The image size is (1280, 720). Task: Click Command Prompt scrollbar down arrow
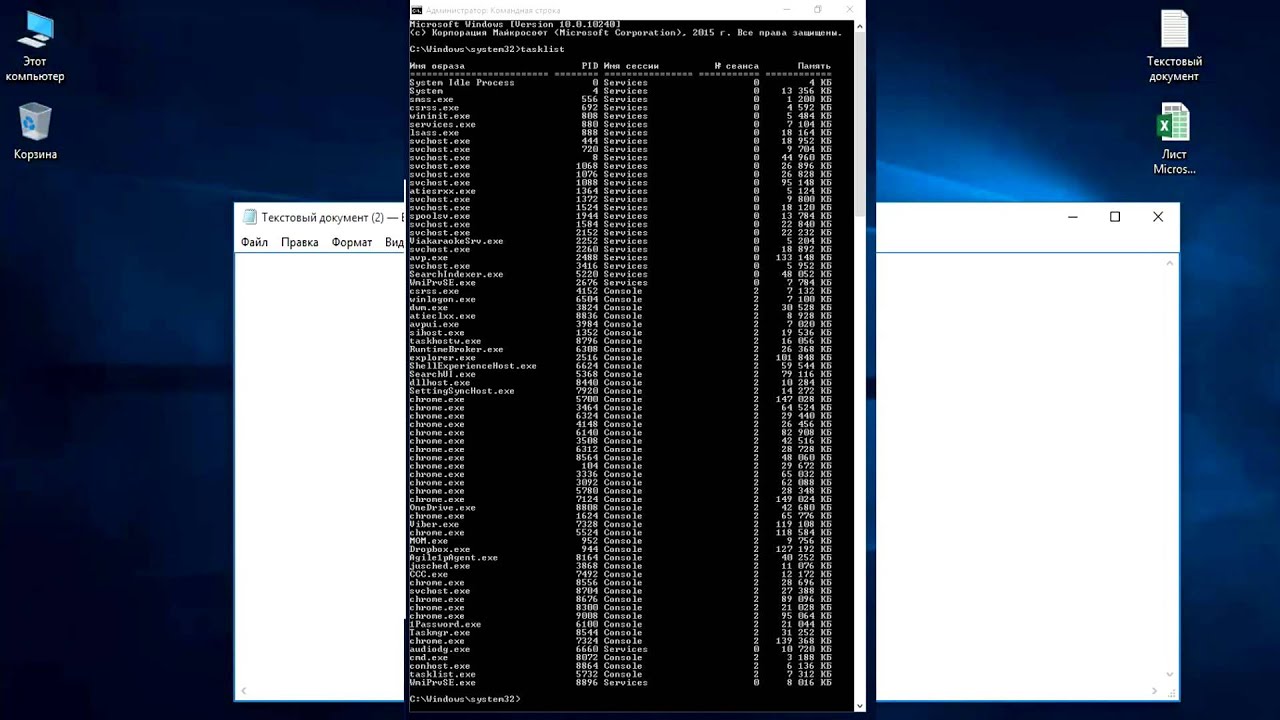click(860, 706)
